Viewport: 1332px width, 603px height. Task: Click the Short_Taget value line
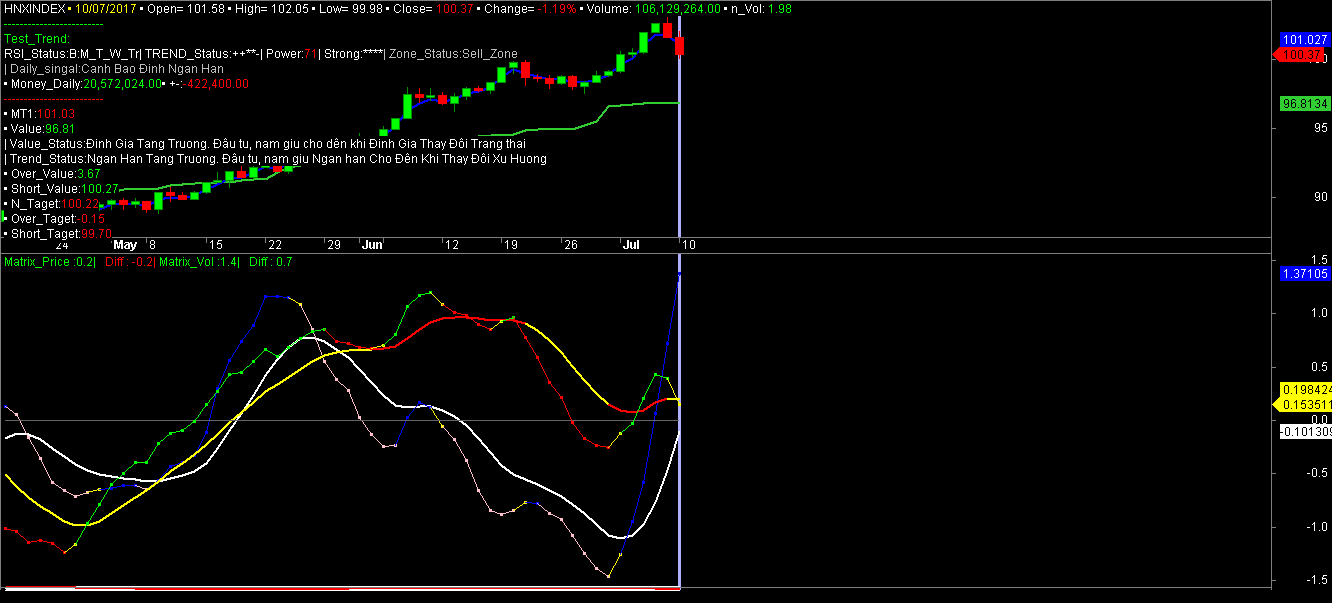pos(61,233)
